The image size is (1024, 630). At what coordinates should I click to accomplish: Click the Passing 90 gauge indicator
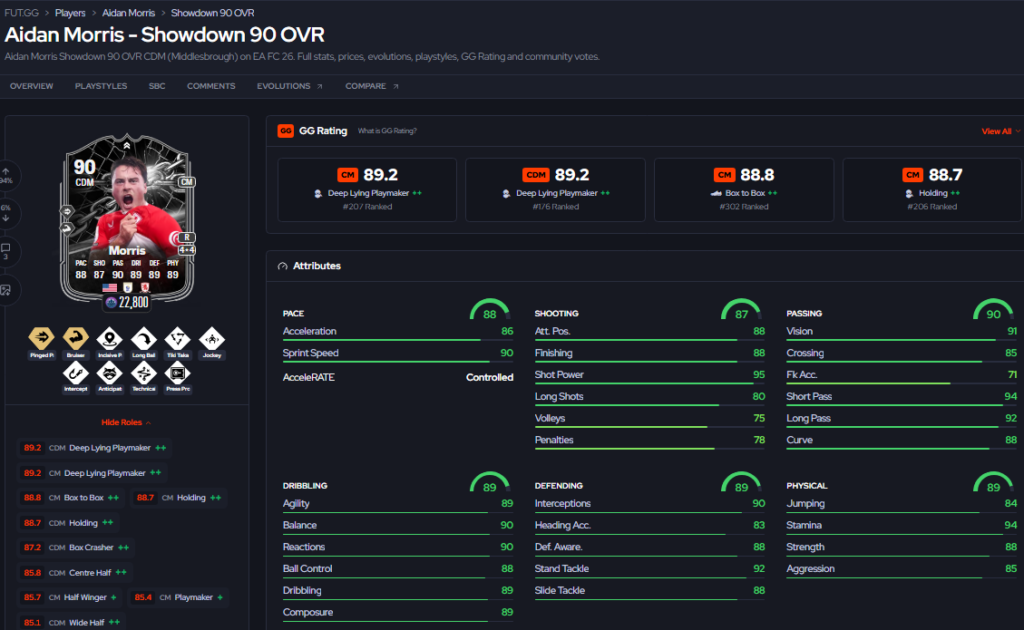tap(993, 310)
